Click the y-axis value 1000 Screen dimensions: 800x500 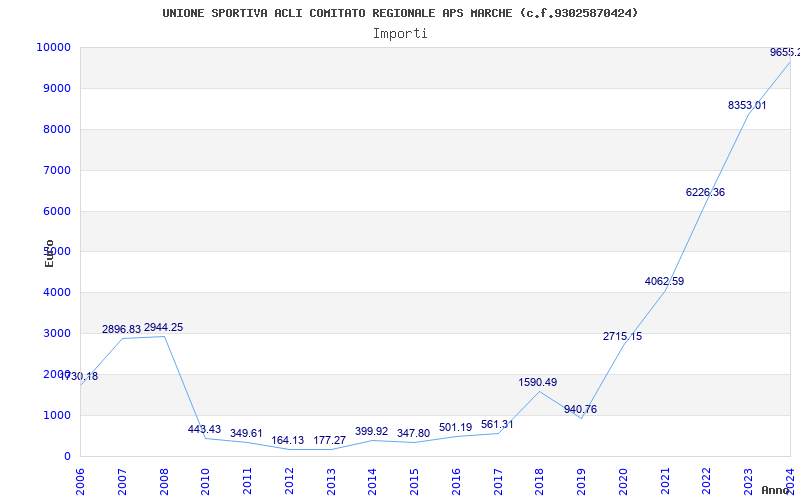tap(56, 415)
